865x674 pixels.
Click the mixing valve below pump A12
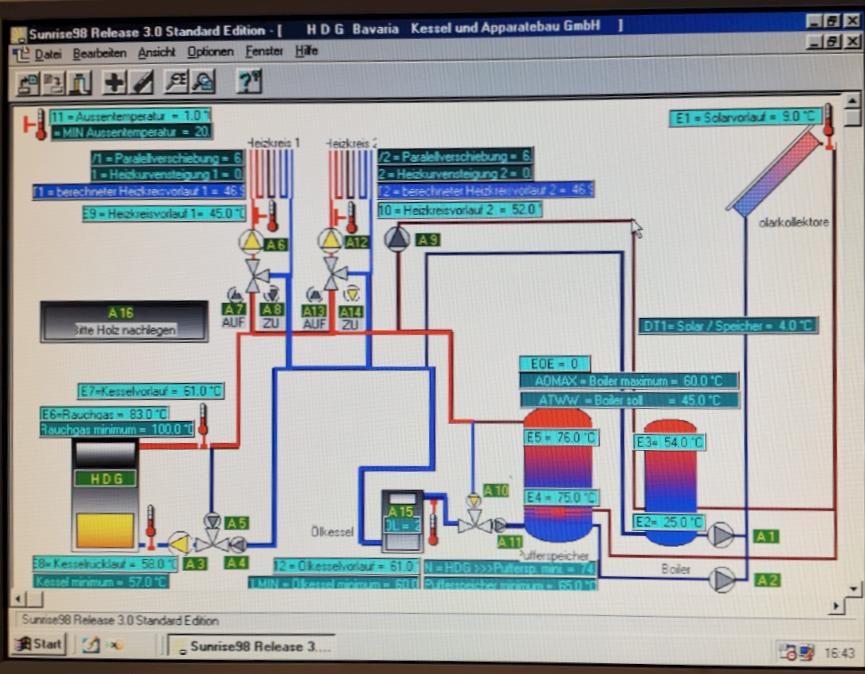pos(334,273)
